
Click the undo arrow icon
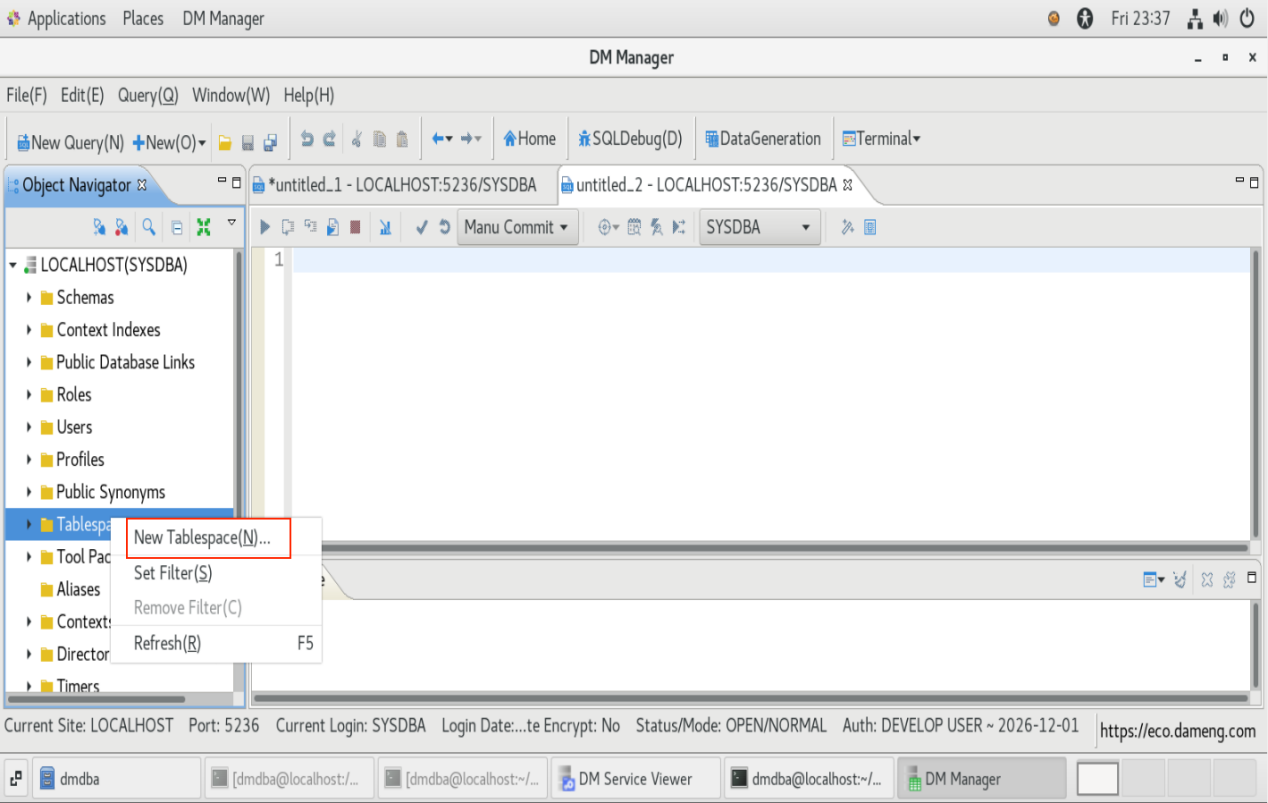tap(307, 140)
